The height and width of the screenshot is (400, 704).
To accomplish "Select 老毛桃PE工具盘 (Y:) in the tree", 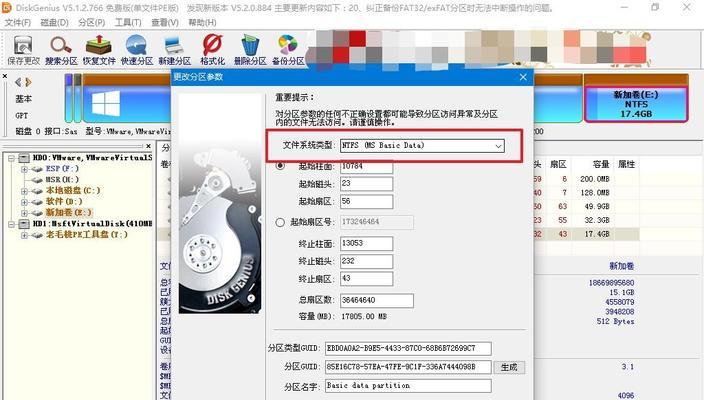I will [x=87, y=234].
